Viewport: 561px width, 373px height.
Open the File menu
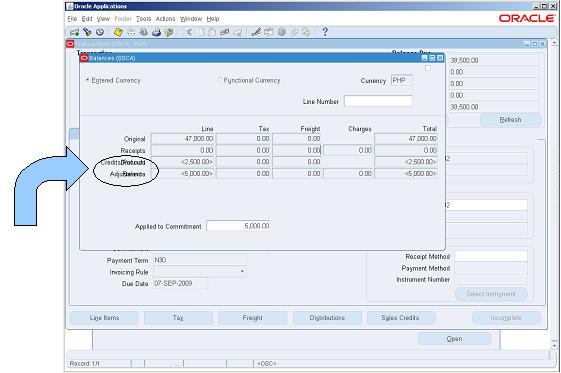click(x=72, y=19)
